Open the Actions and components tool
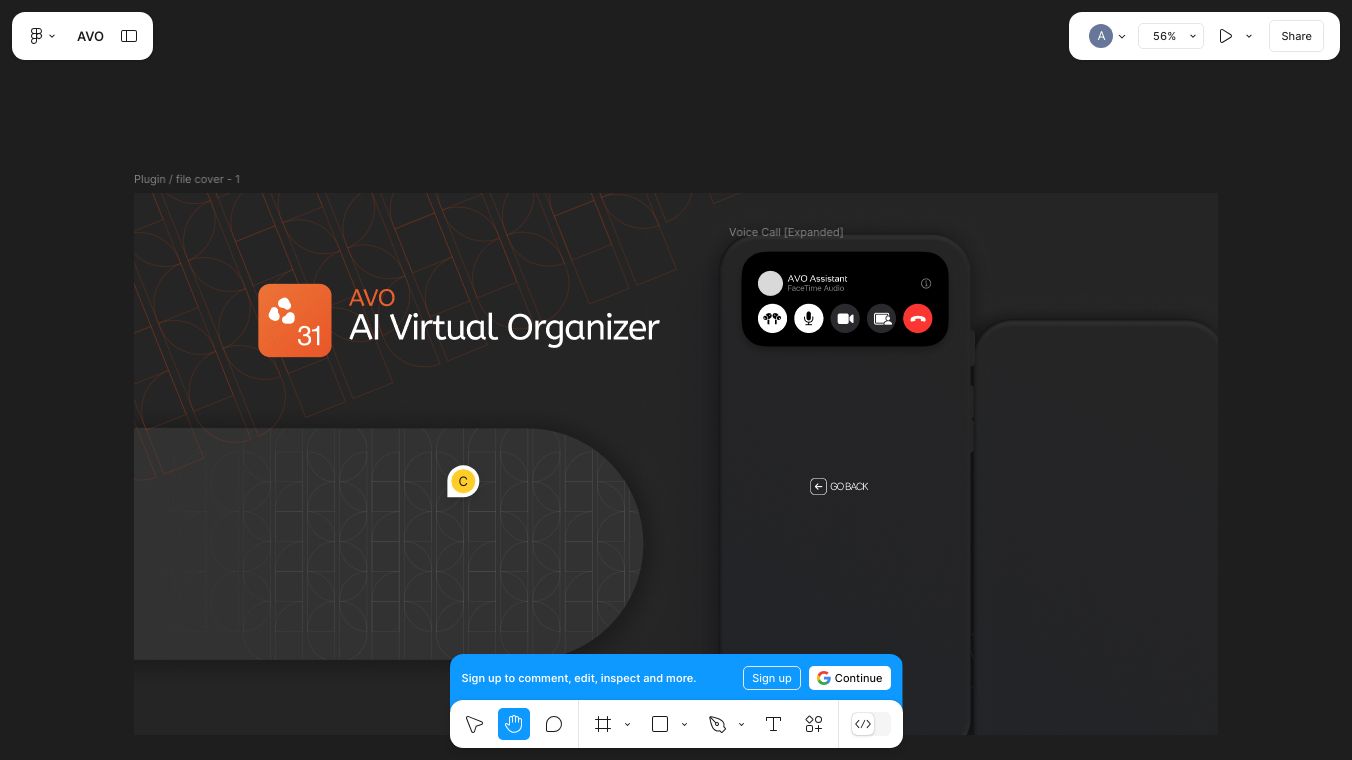The image size is (1352, 760). (x=813, y=724)
